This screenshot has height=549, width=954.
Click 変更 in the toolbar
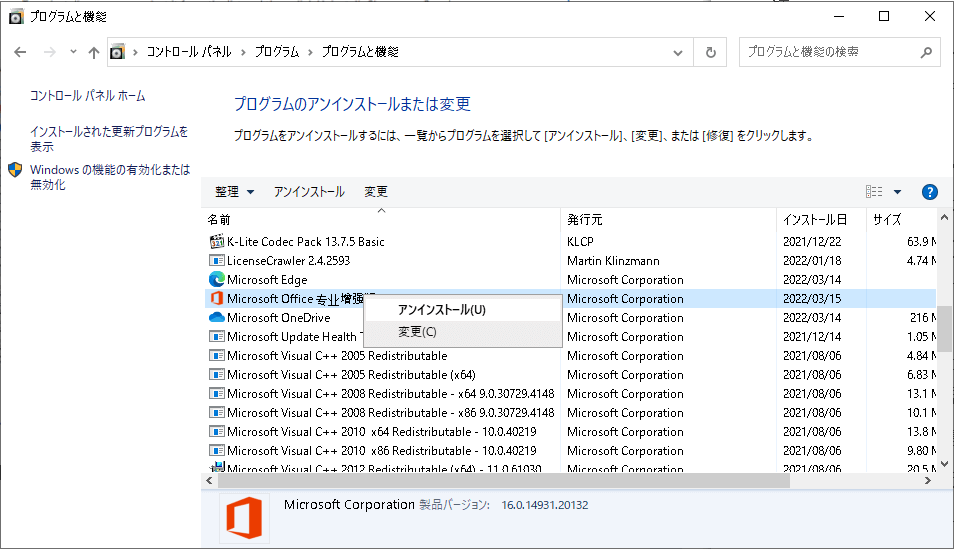(376, 192)
